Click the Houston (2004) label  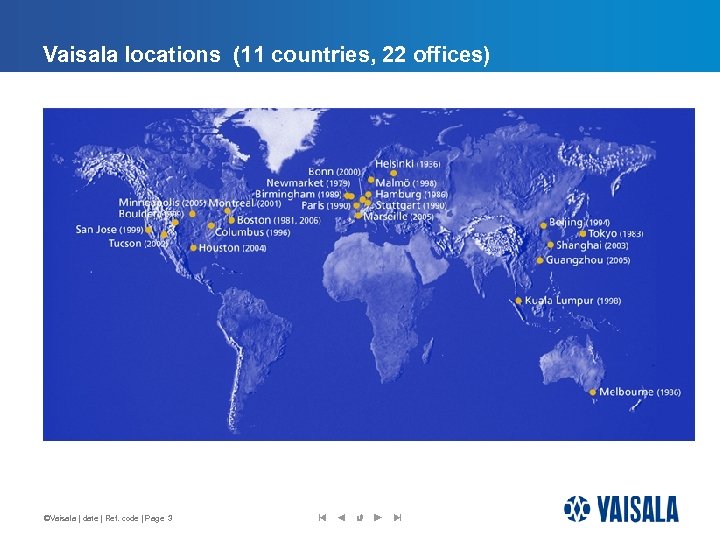(232, 248)
